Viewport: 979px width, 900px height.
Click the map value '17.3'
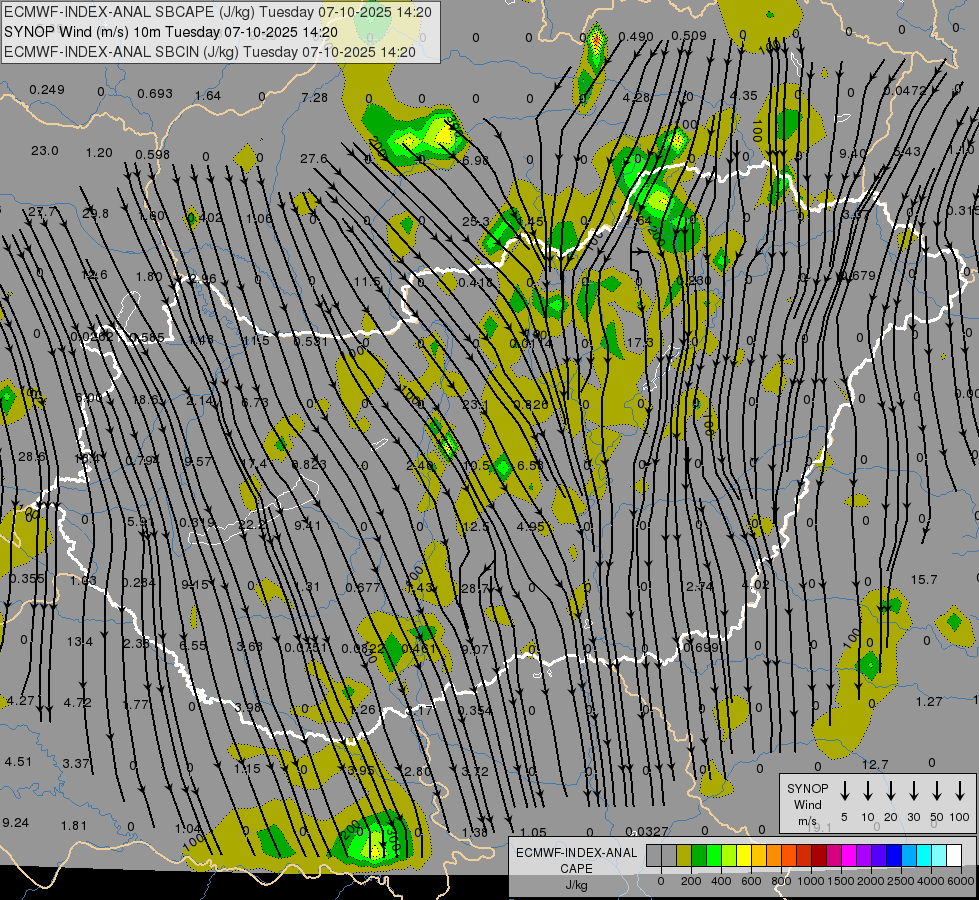(x=640, y=343)
